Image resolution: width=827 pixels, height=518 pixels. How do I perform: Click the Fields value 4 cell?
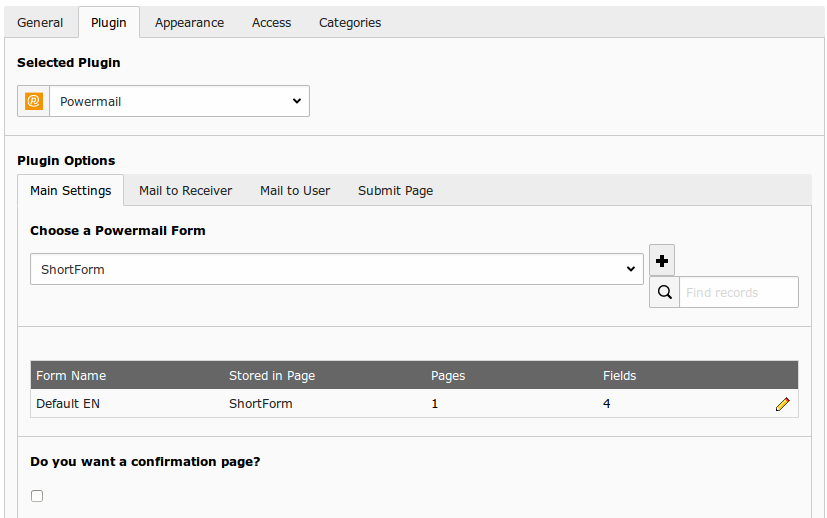[x=607, y=404]
